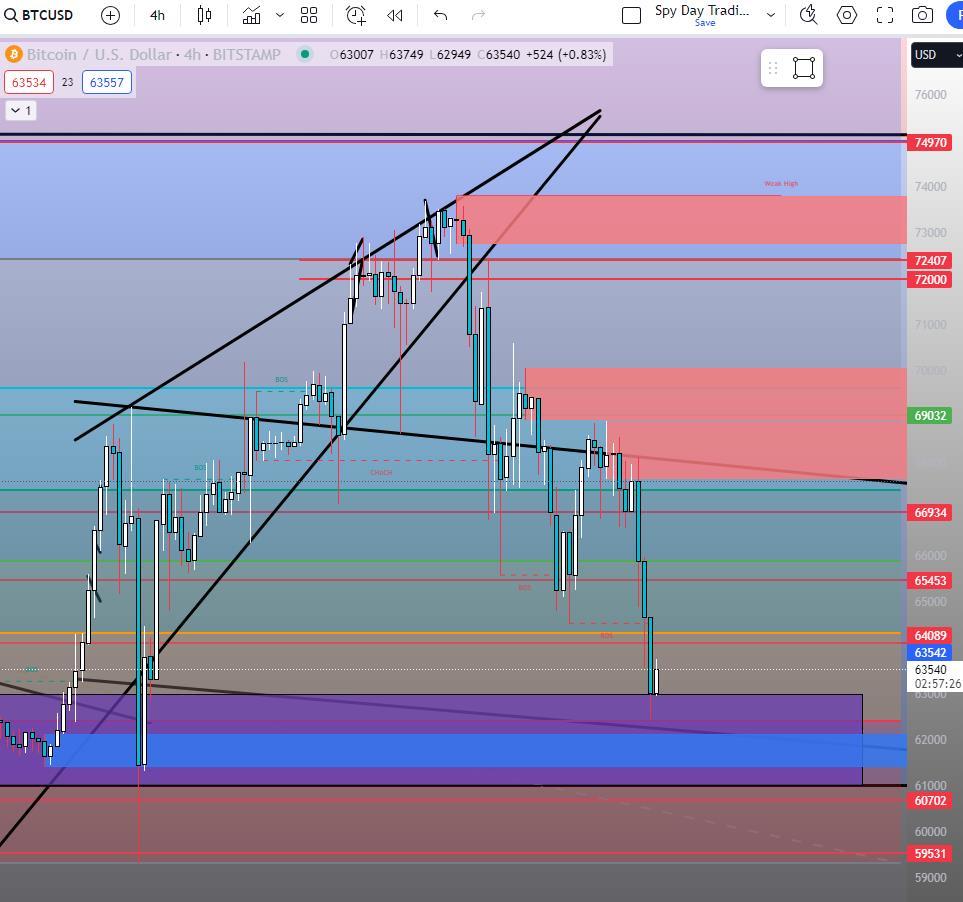Open indicator templates grid icon
963x902 pixels.
309,15
